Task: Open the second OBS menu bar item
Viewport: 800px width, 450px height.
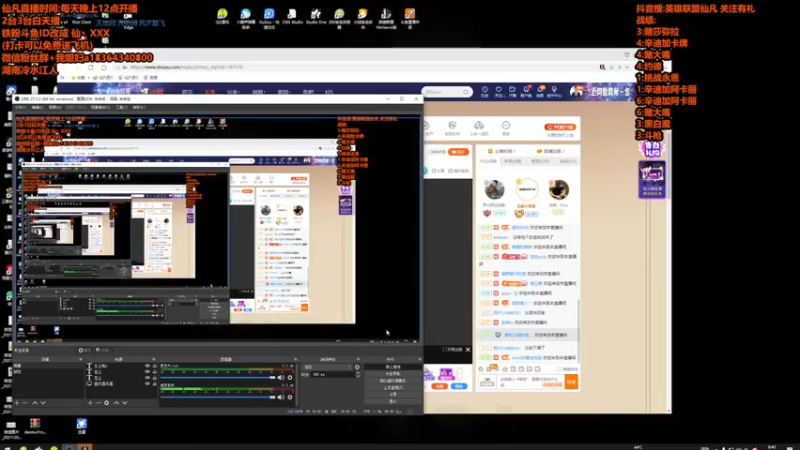Action: [x=37, y=108]
